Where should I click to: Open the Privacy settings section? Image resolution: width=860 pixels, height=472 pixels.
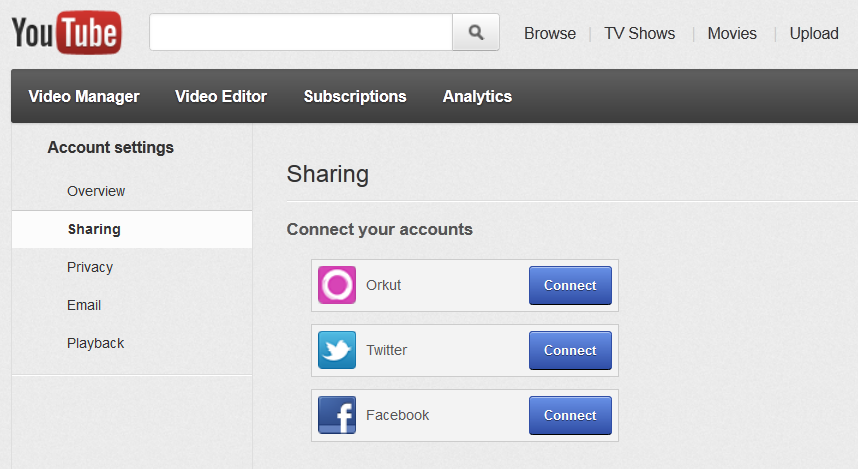click(90, 267)
